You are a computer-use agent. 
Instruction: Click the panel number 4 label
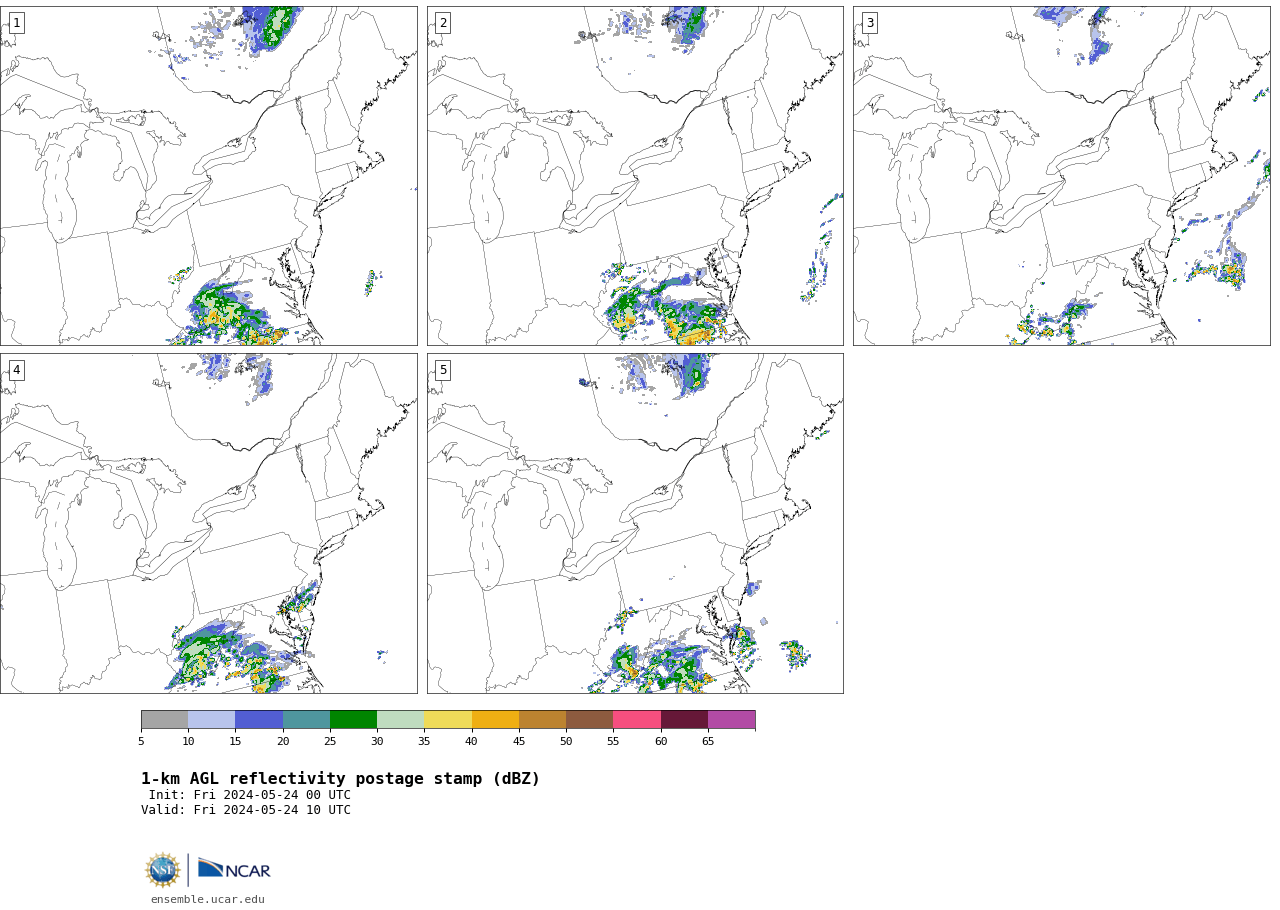tap(16, 370)
